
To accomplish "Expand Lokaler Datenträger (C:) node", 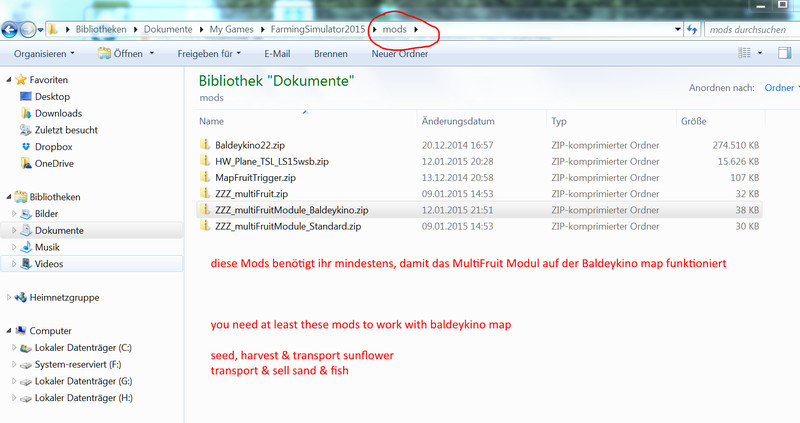I will pos(13,348).
